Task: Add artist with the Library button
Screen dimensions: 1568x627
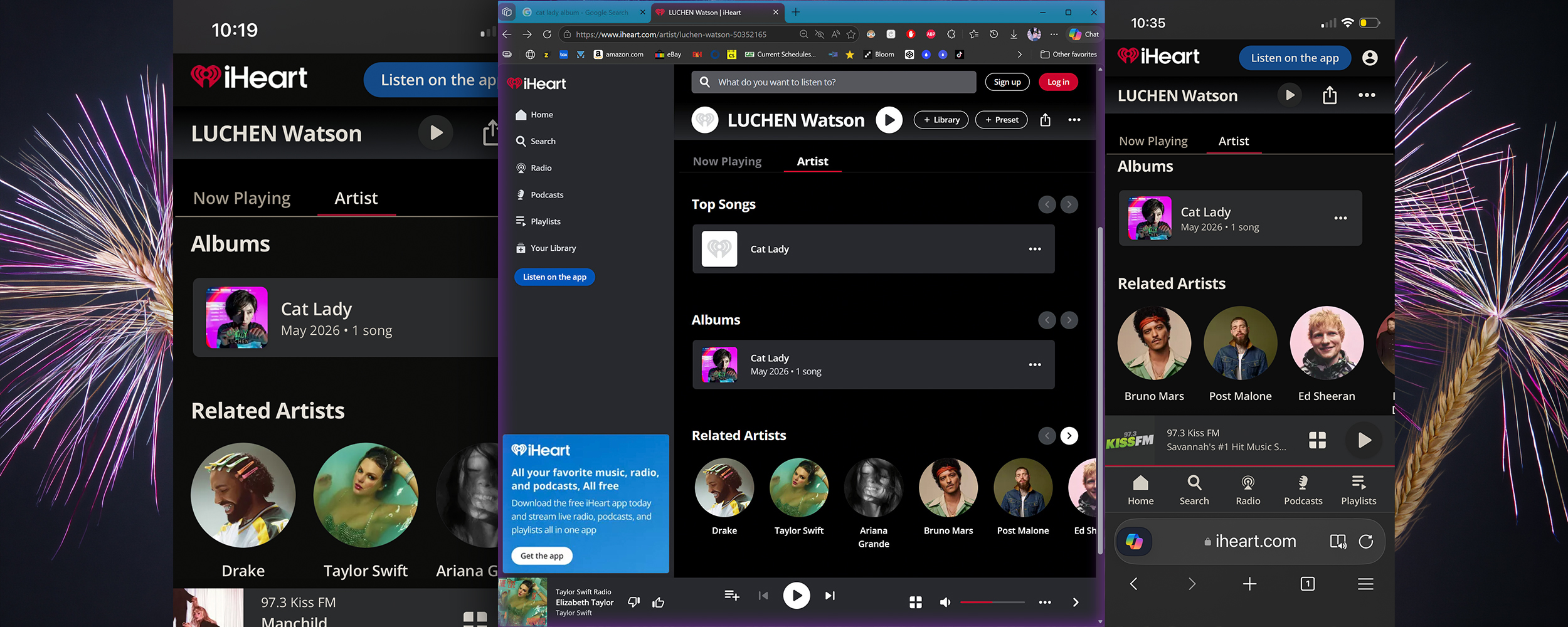Action: point(941,120)
